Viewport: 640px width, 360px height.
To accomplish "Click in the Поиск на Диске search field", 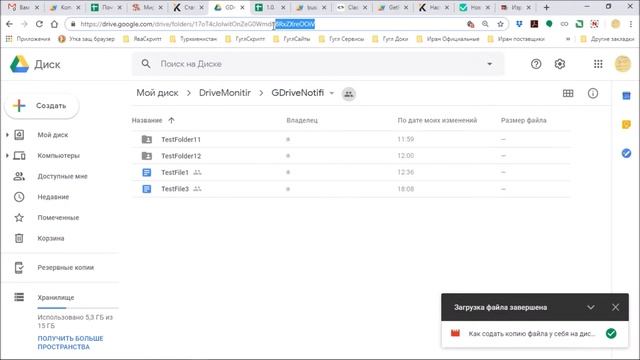I will (318, 64).
